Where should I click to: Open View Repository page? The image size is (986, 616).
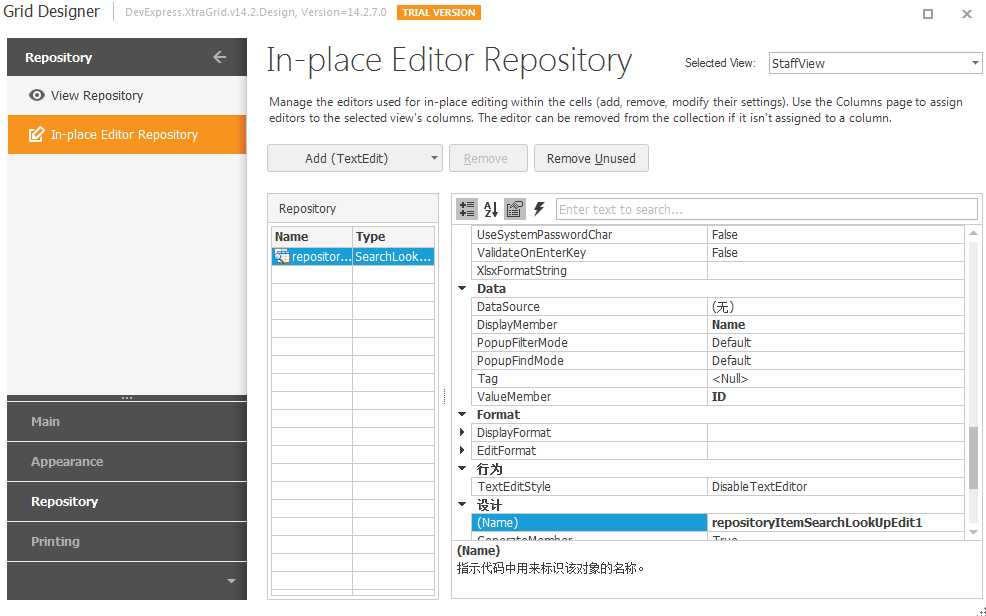pyautogui.click(x=127, y=96)
